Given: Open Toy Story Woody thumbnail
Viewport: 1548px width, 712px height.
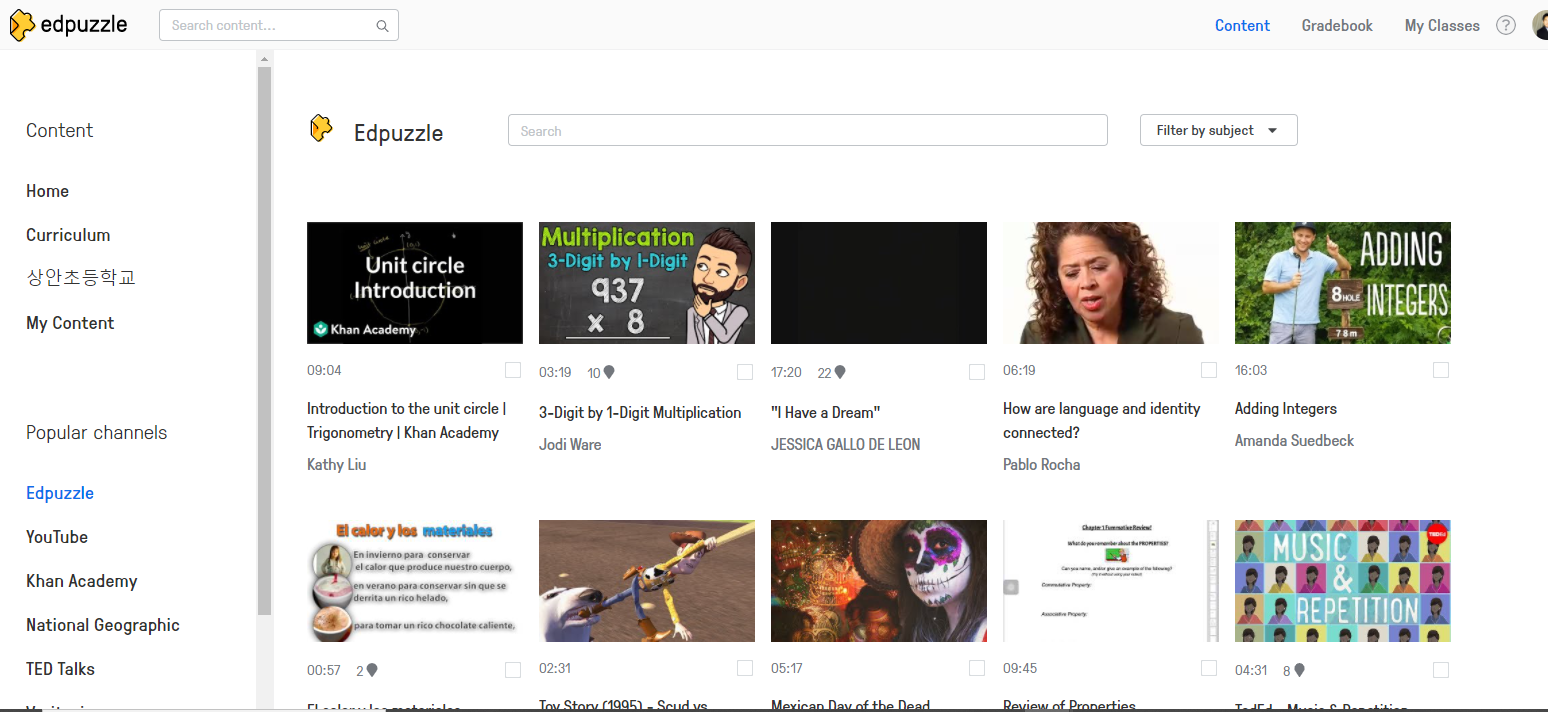Looking at the screenshot, I should (647, 581).
